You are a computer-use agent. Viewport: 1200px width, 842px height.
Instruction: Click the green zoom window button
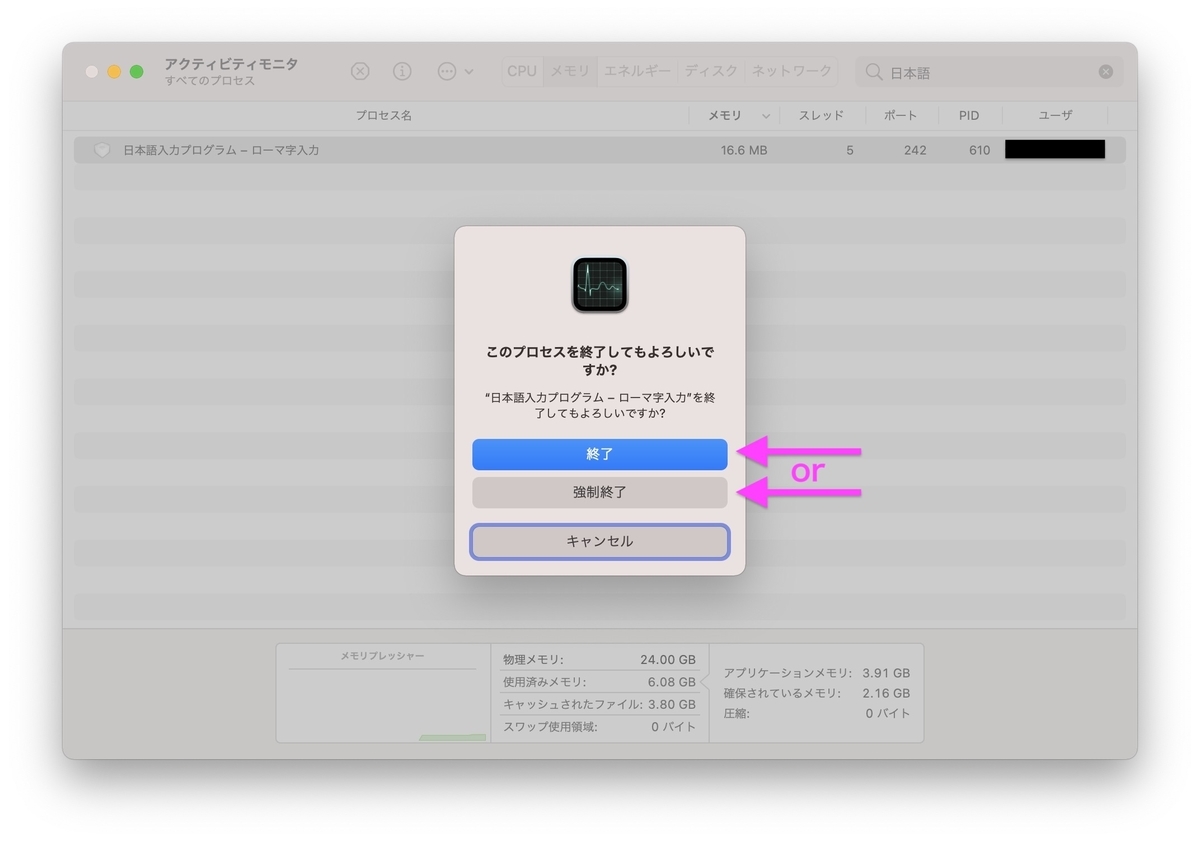click(x=137, y=72)
